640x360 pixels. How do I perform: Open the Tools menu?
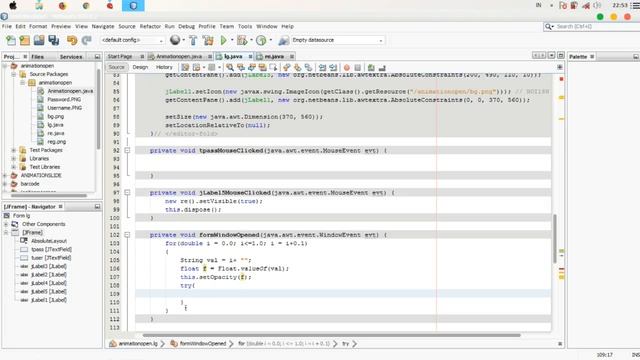click(x=245, y=26)
